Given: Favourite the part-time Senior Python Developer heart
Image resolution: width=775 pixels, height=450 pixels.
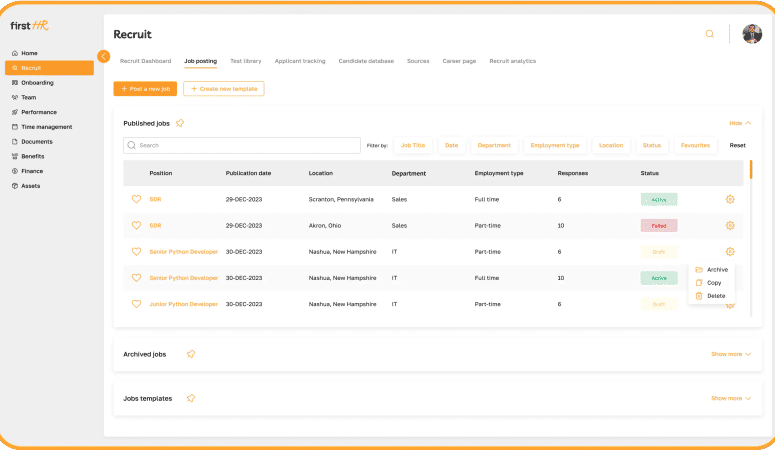Looking at the screenshot, I should click(136, 252).
